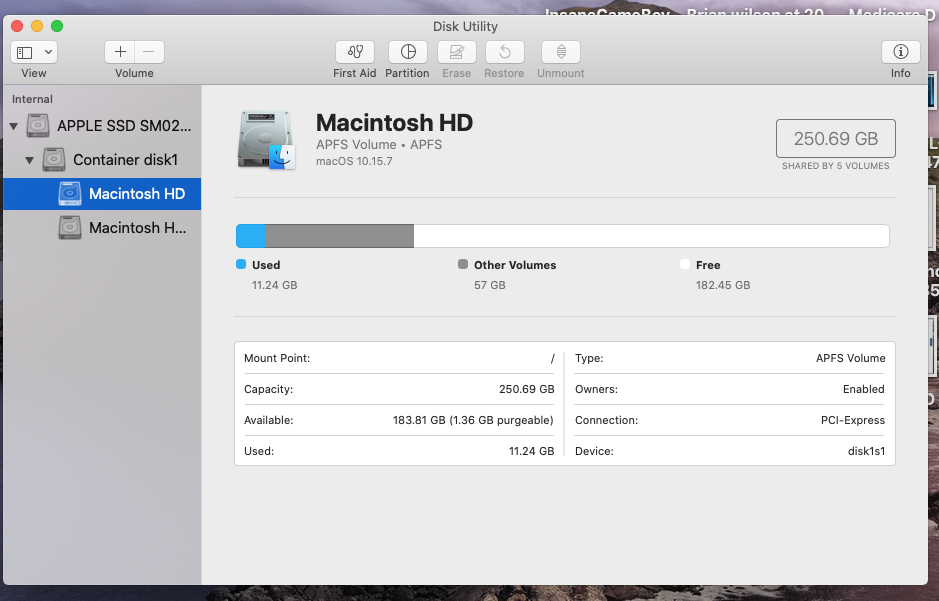Click the Disk Utility window title
The width and height of the screenshot is (939, 601).
point(465,26)
